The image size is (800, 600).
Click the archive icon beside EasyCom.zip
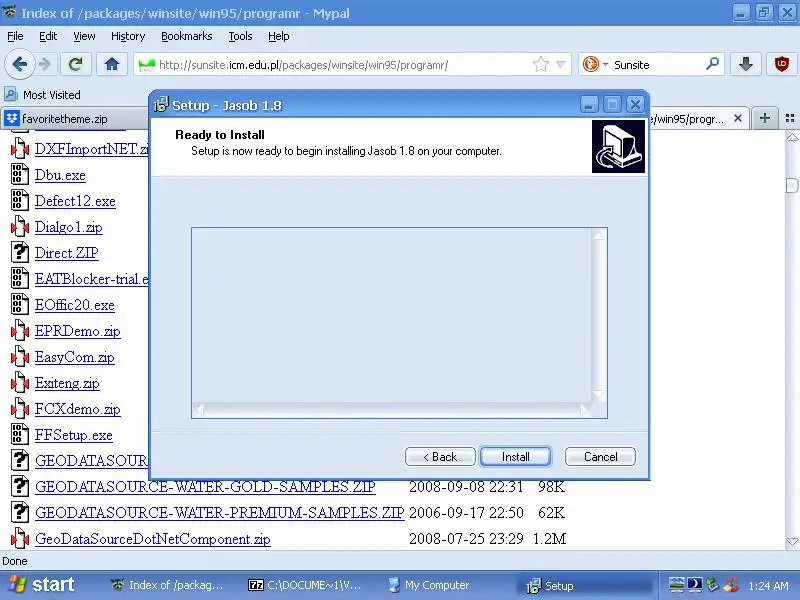[20, 356]
